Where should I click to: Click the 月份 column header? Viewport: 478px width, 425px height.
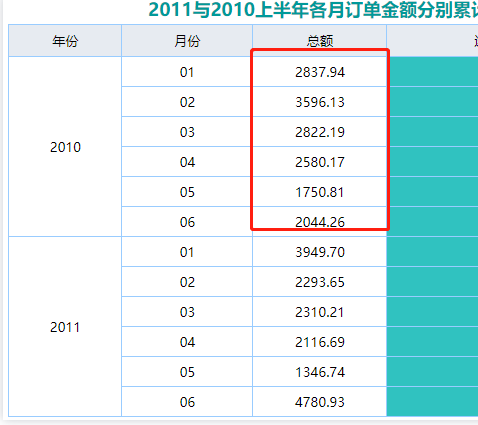pyautogui.click(x=187, y=41)
